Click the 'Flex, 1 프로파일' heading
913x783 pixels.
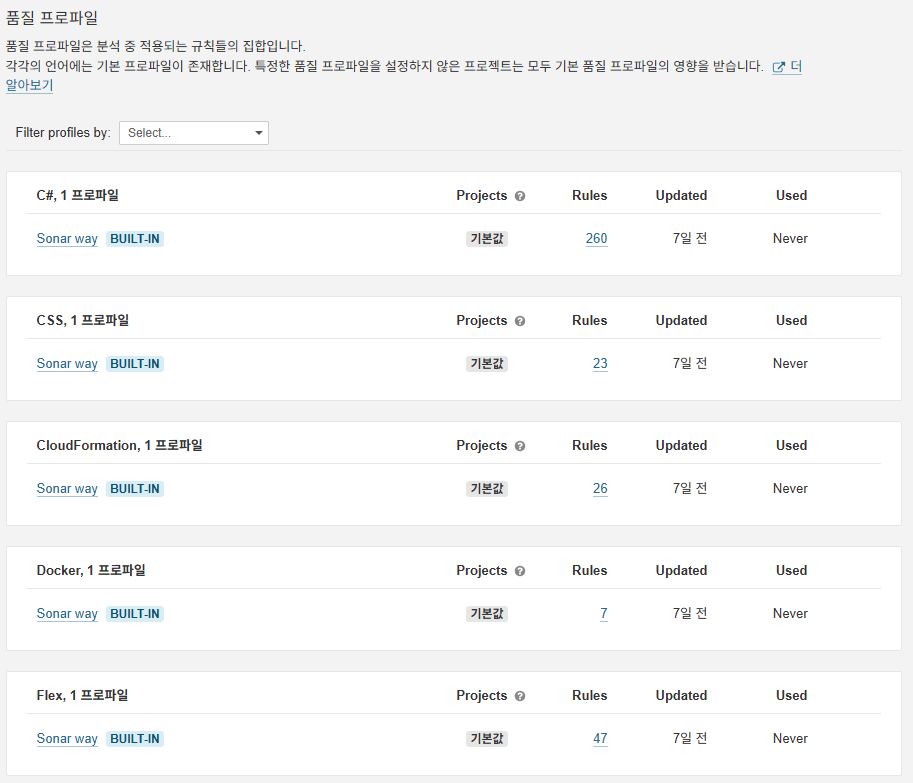[x=82, y=696]
